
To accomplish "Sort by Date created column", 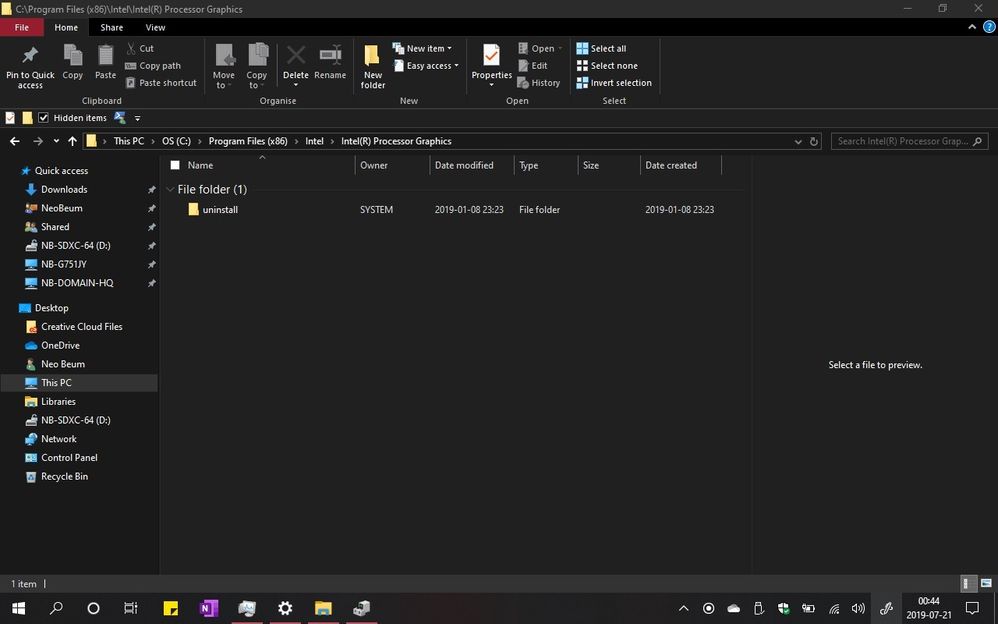I will point(680,166).
